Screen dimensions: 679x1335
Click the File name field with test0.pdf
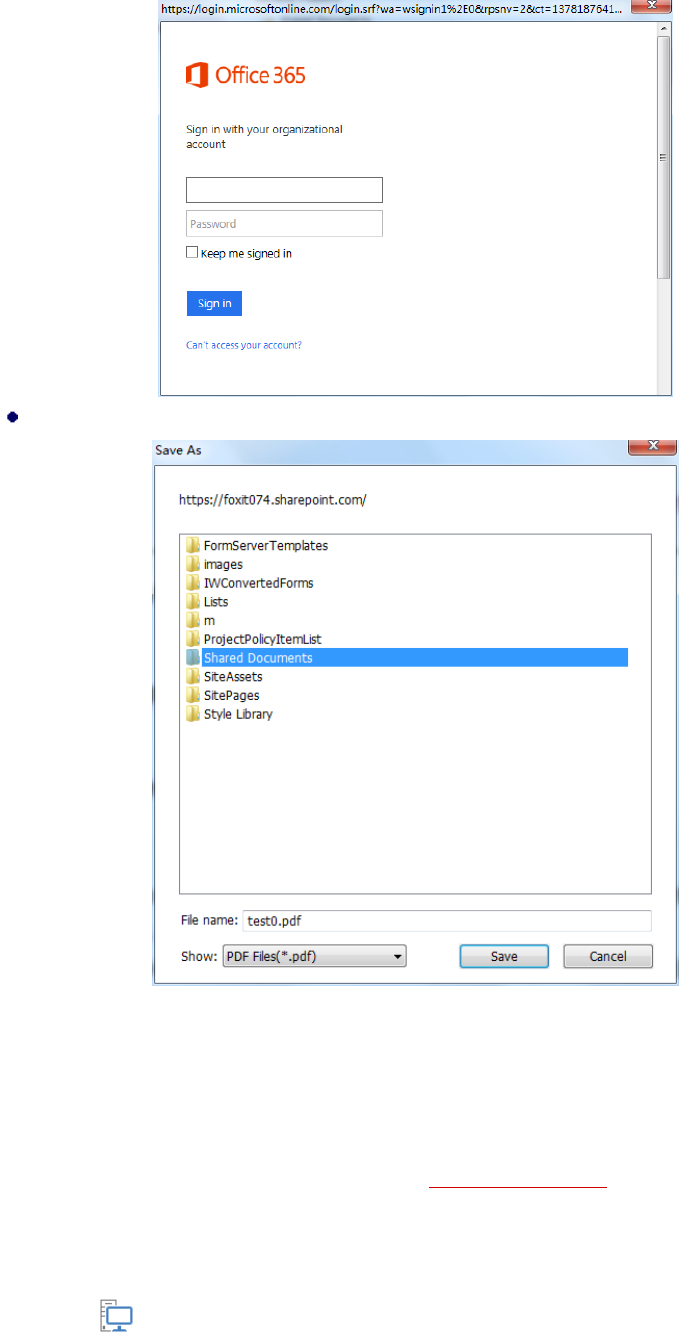447,921
